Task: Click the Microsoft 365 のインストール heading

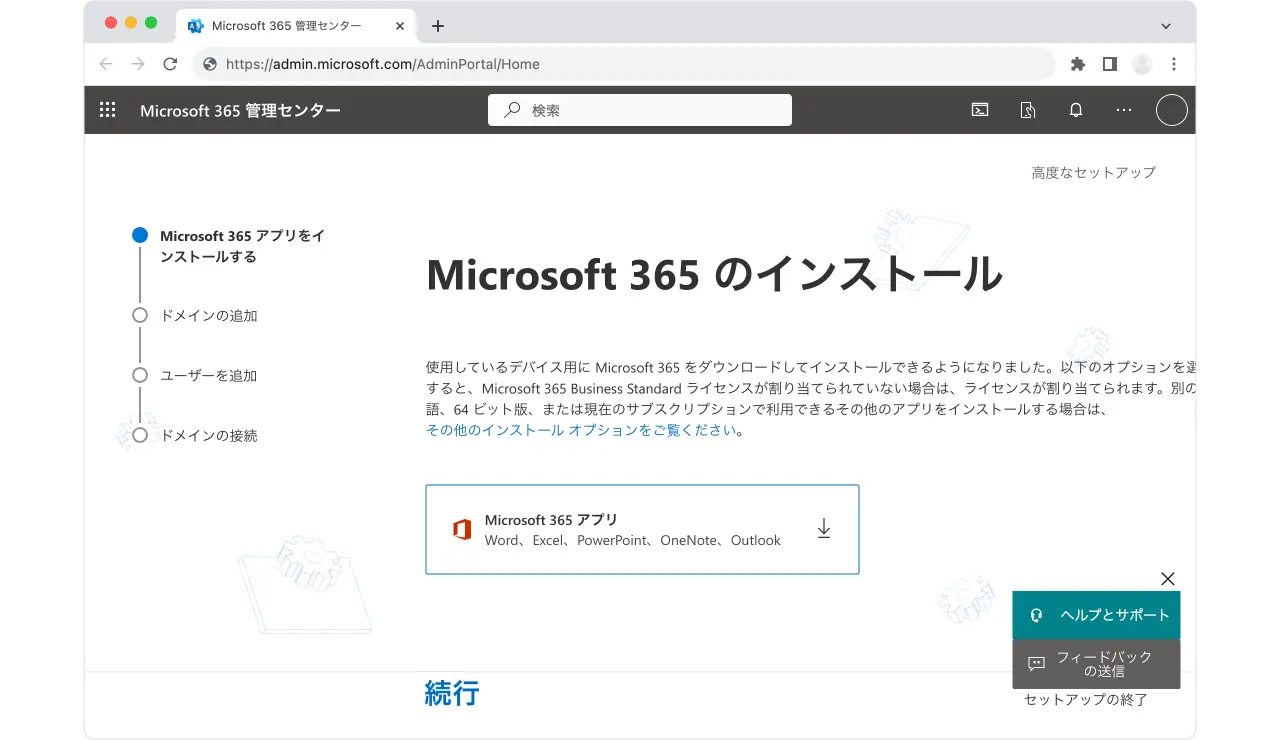Action: [714, 274]
